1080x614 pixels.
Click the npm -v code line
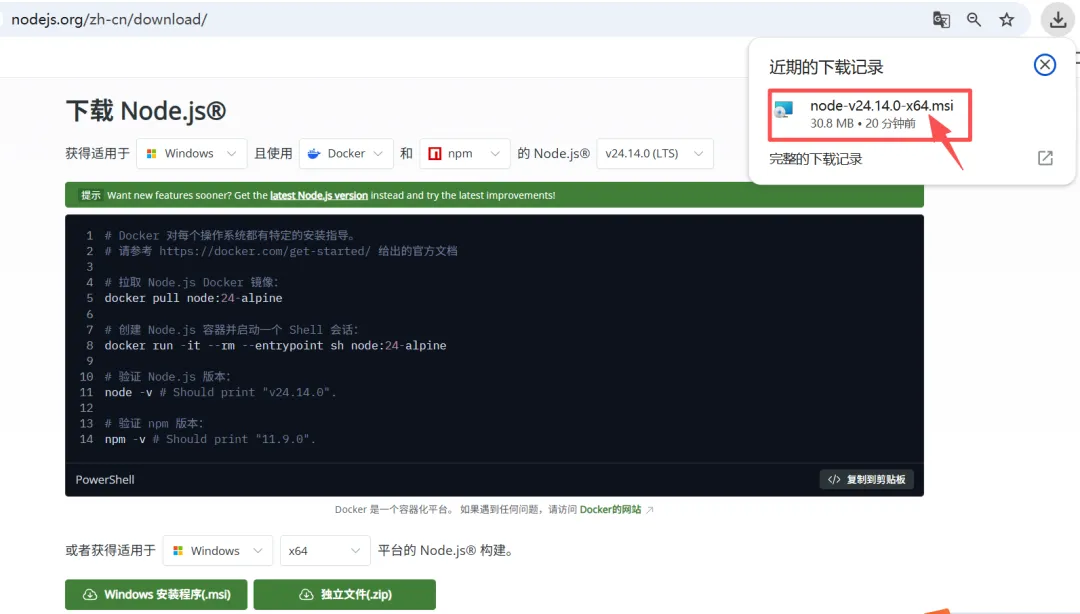210,439
